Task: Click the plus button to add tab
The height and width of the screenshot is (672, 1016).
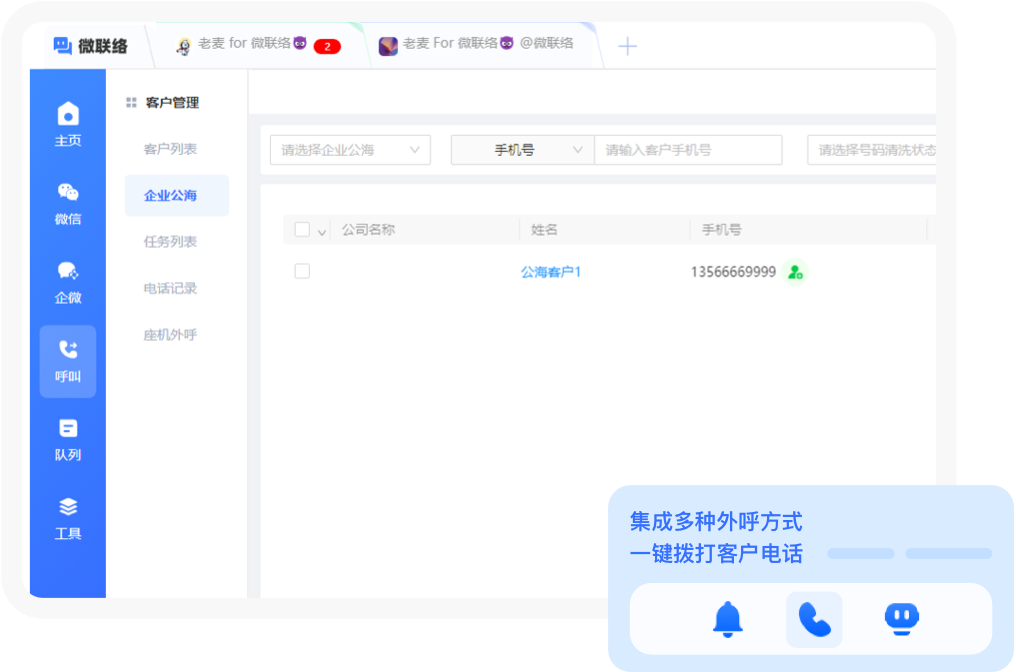Action: click(x=627, y=46)
